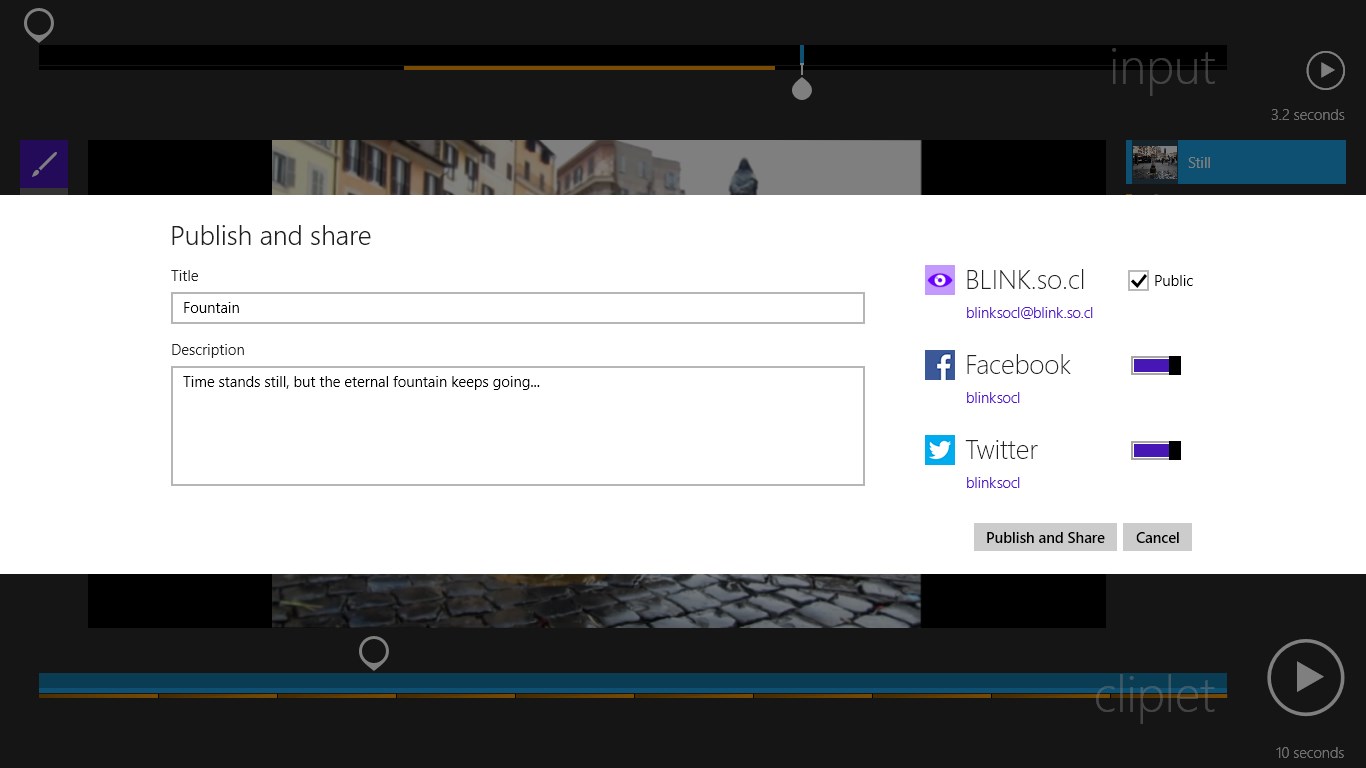Image resolution: width=1366 pixels, height=768 pixels.
Task: Click the BLINK.so.cl eye icon
Action: coord(939,281)
